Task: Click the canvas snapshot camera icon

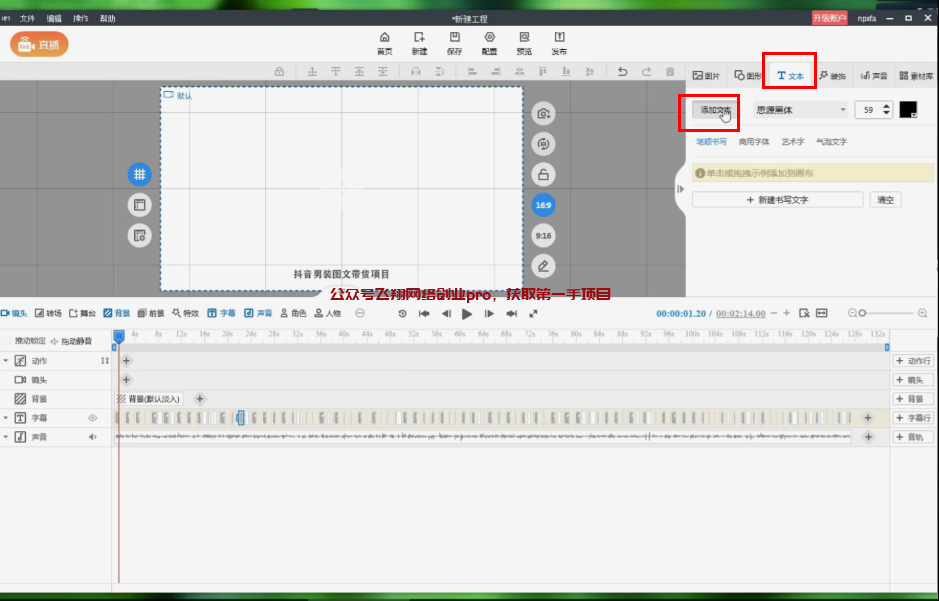Action: (543, 113)
